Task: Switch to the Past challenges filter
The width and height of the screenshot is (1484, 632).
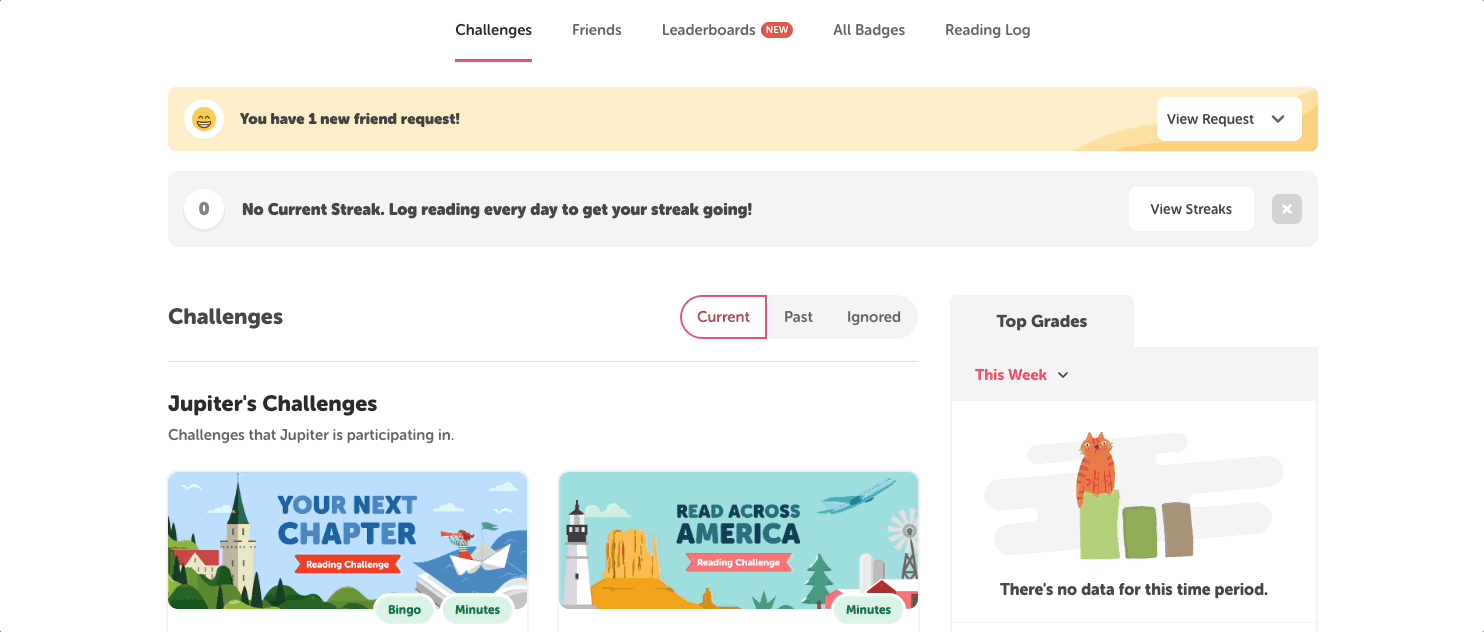Action: (x=798, y=316)
